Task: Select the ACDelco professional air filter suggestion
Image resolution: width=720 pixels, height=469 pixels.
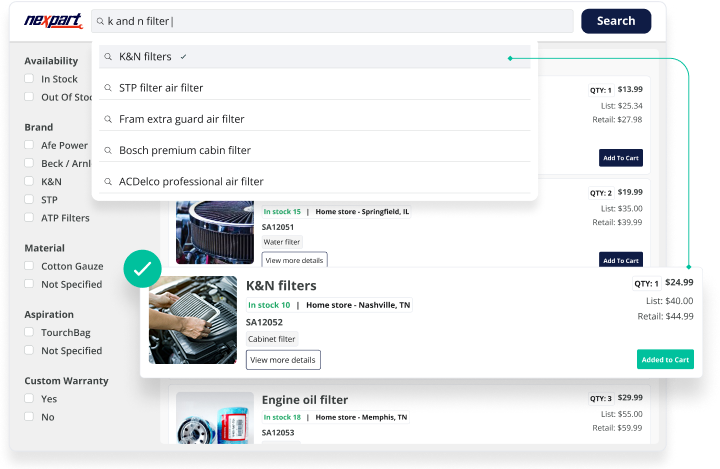Action: 315,181
